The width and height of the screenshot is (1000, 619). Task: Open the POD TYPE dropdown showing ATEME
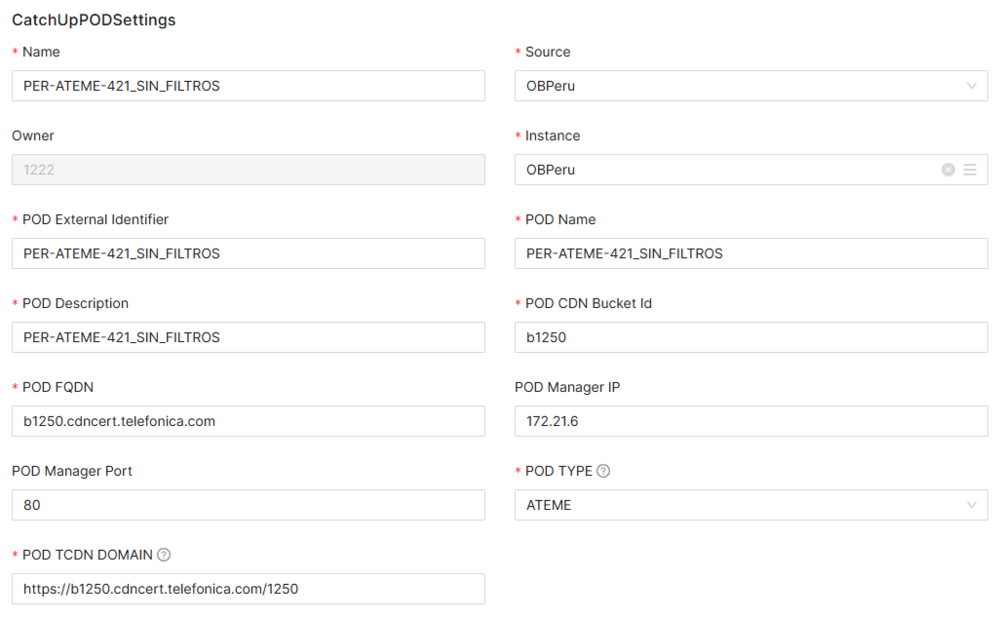pos(751,505)
